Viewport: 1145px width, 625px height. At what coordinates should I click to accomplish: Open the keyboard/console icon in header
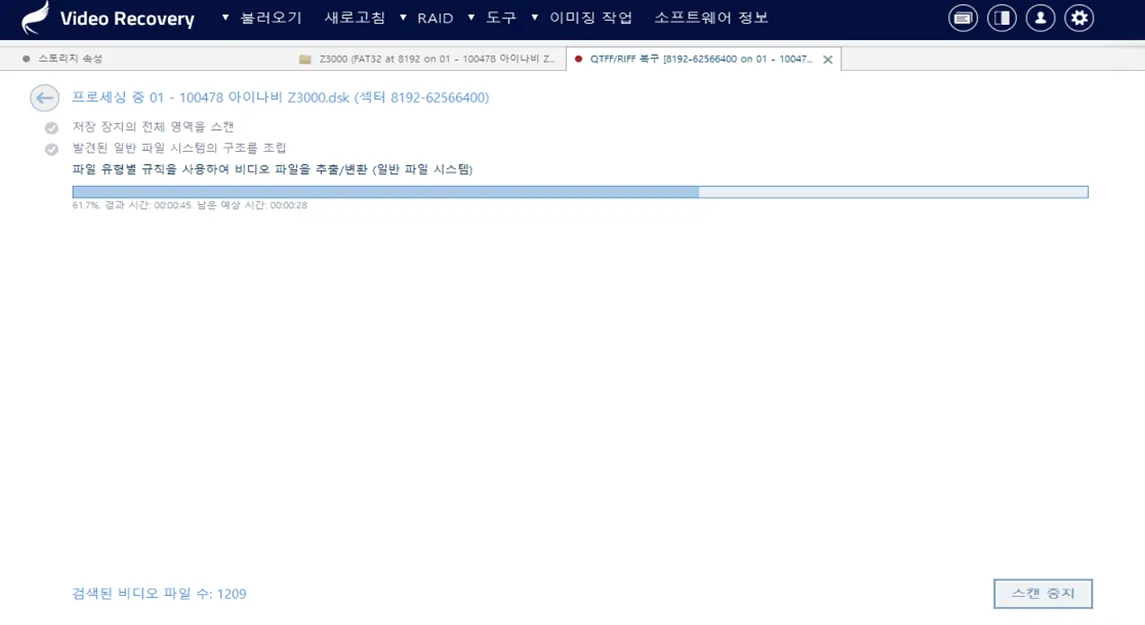[963, 18]
